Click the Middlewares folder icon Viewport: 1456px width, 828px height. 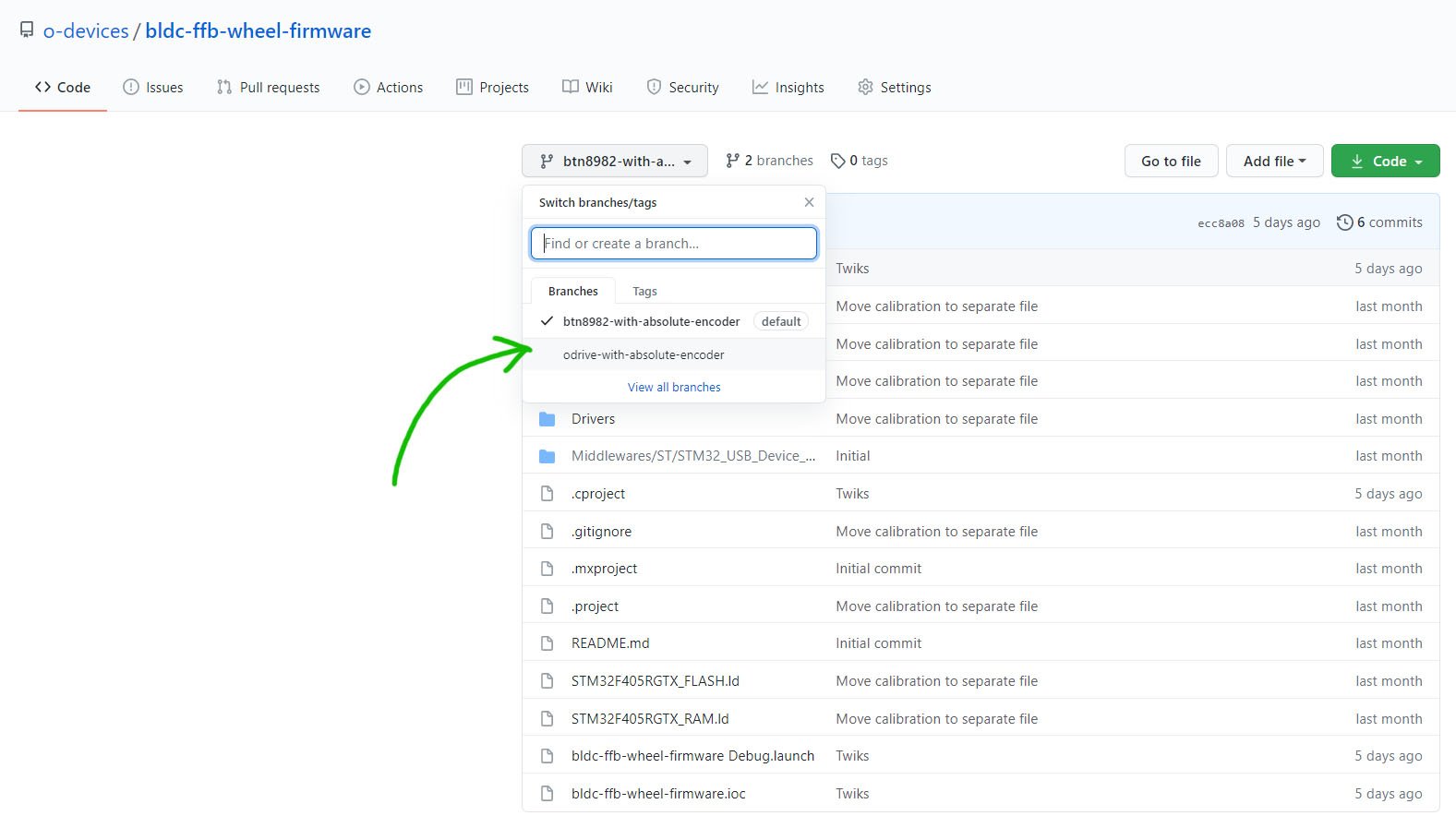pos(547,456)
